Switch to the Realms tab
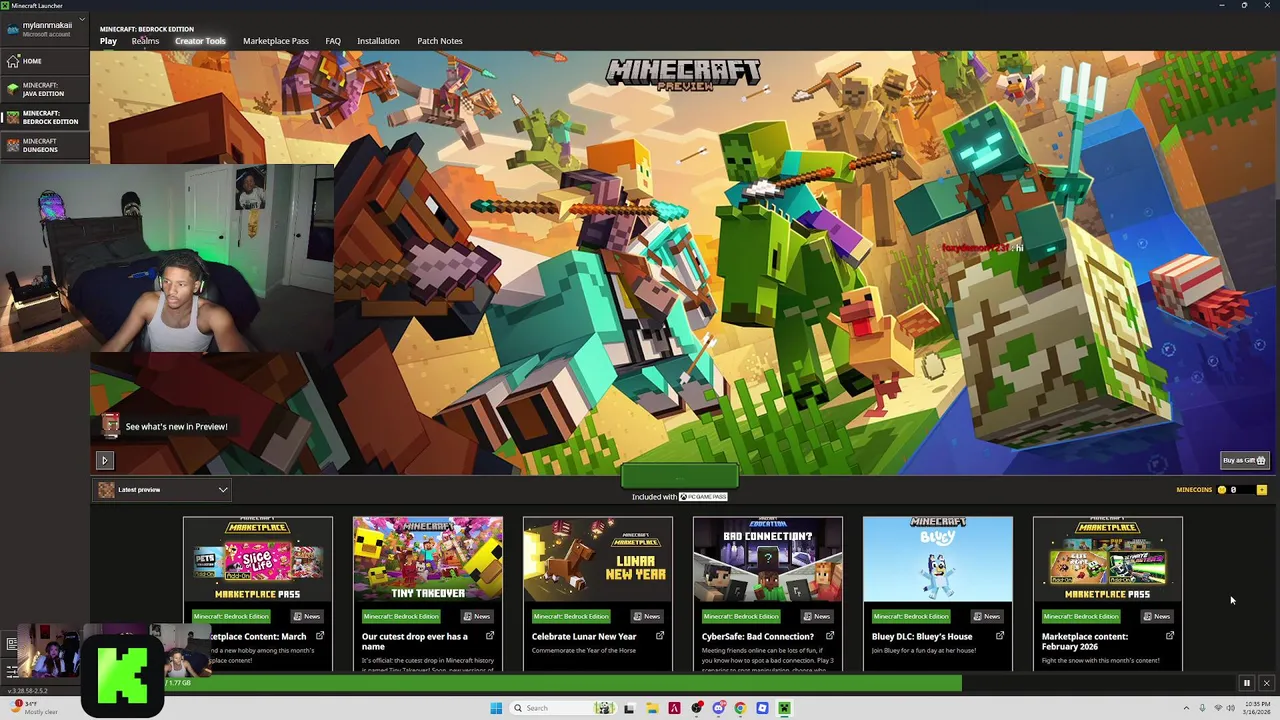The height and width of the screenshot is (720, 1280). pos(145,41)
